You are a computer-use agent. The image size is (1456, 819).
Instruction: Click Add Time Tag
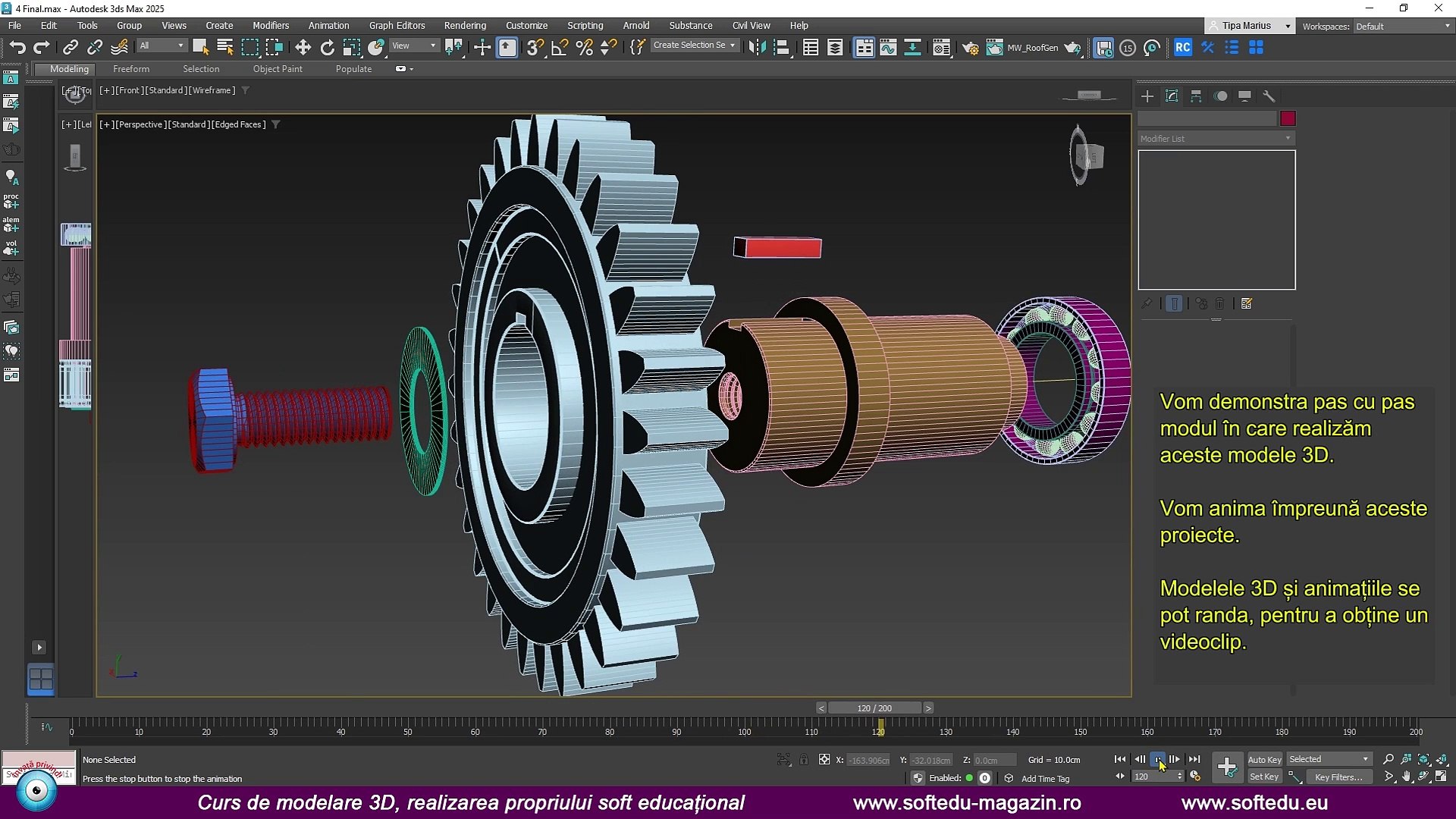[x=1045, y=779]
